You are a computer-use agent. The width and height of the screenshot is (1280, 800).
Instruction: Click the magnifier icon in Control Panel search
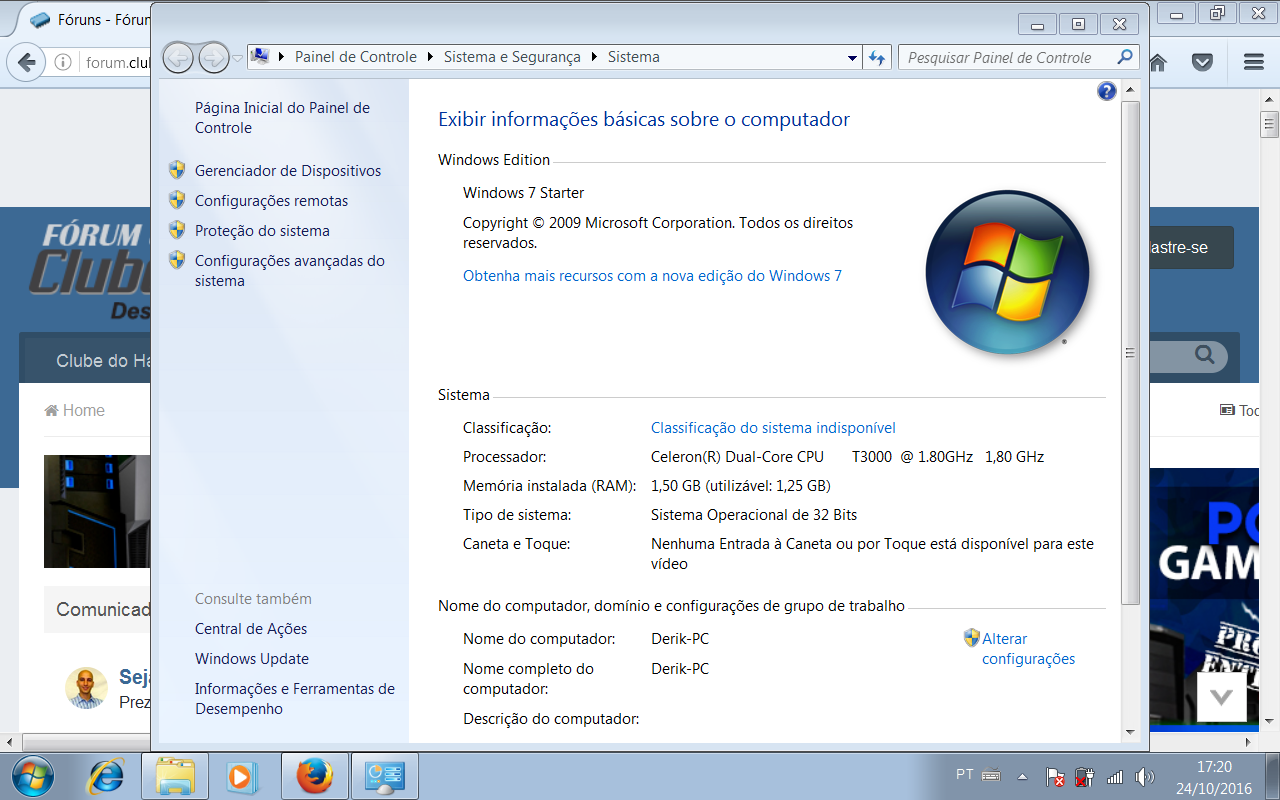tap(1125, 57)
